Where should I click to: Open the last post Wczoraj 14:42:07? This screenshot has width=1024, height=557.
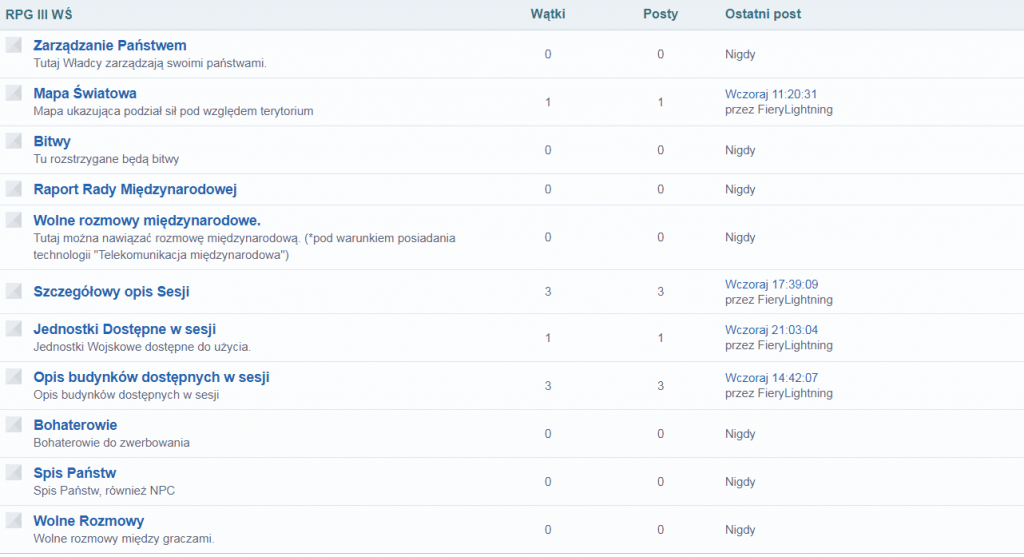[x=771, y=378]
